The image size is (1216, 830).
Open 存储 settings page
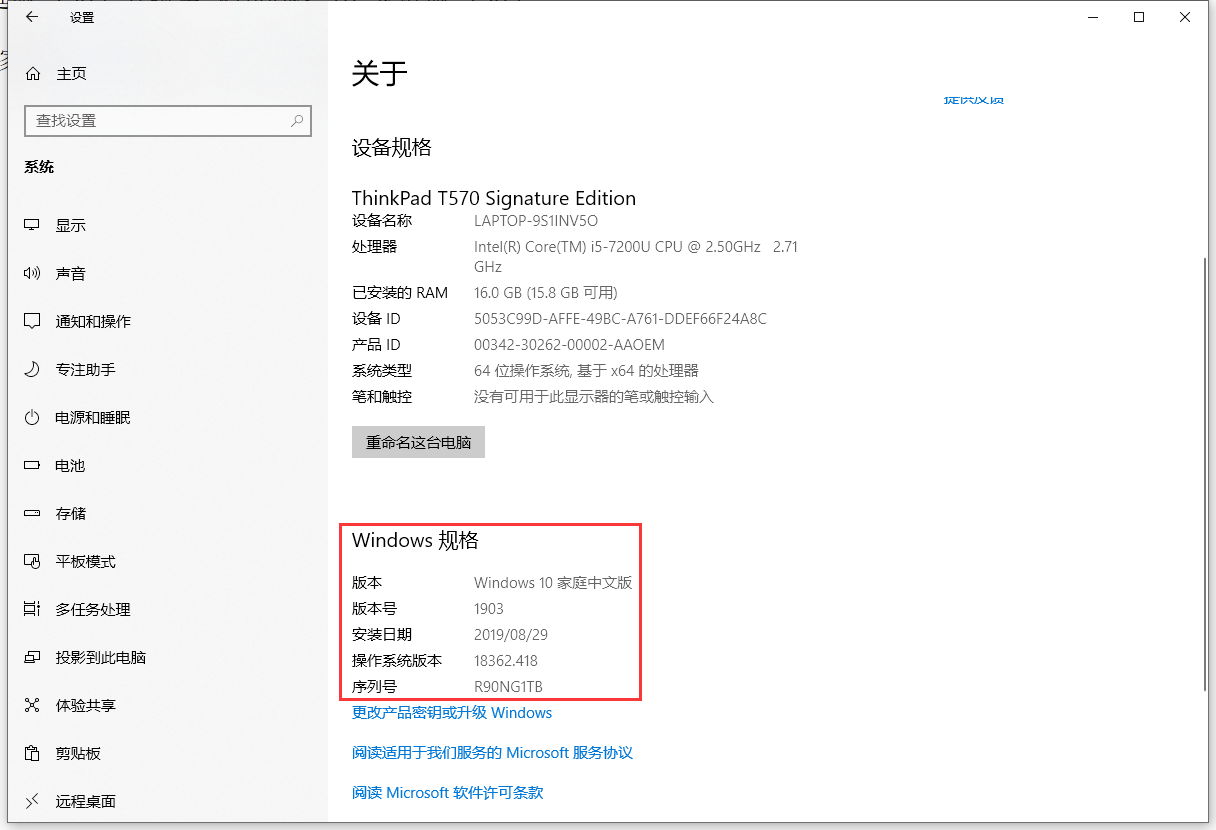click(71, 513)
